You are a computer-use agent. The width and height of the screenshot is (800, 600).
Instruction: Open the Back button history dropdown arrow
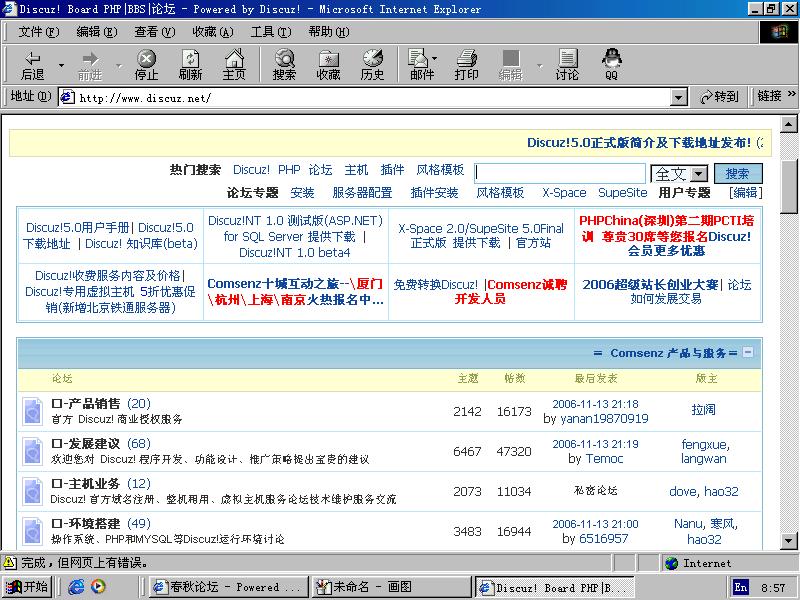[61, 65]
